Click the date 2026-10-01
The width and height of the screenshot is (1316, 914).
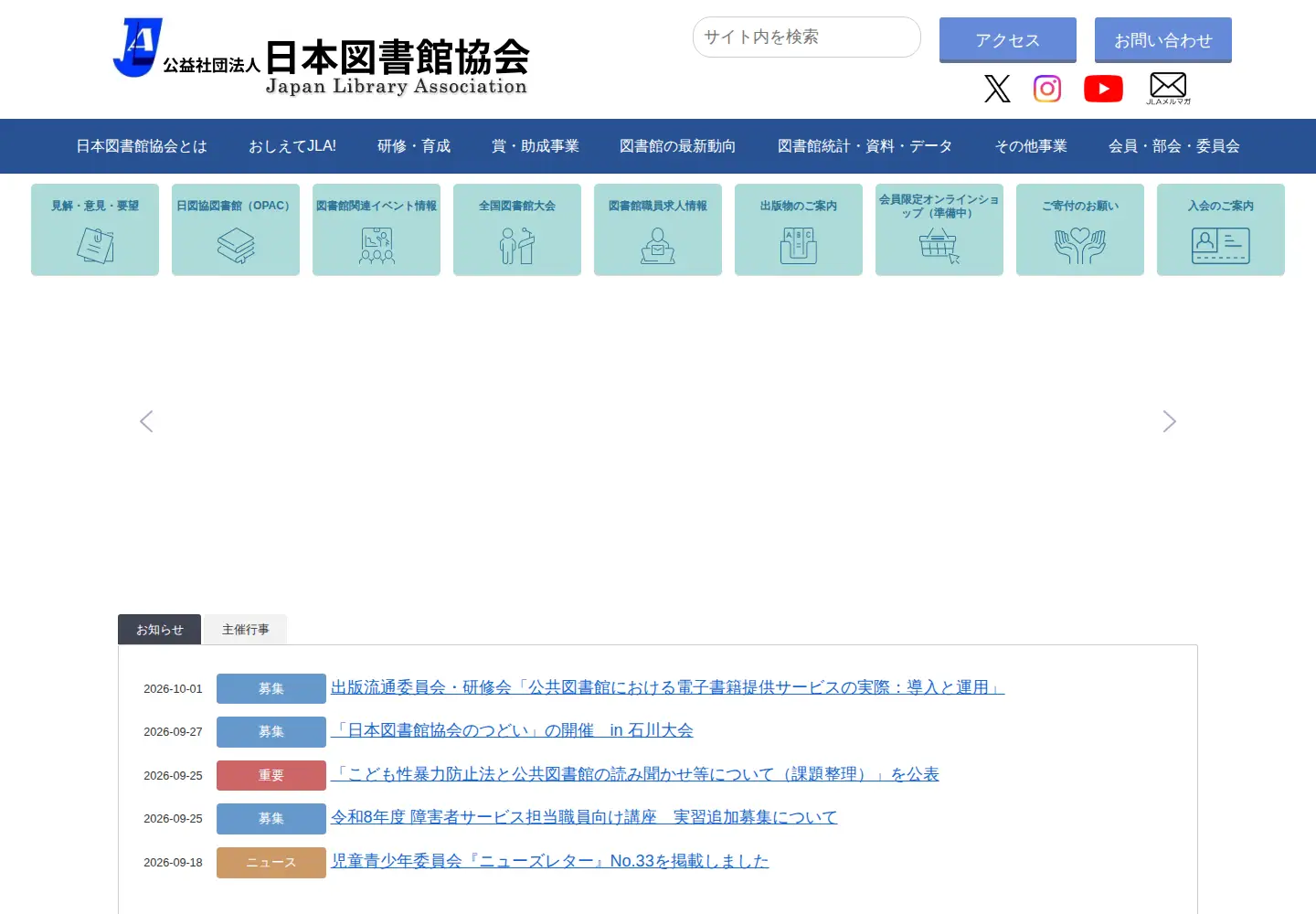(173, 689)
